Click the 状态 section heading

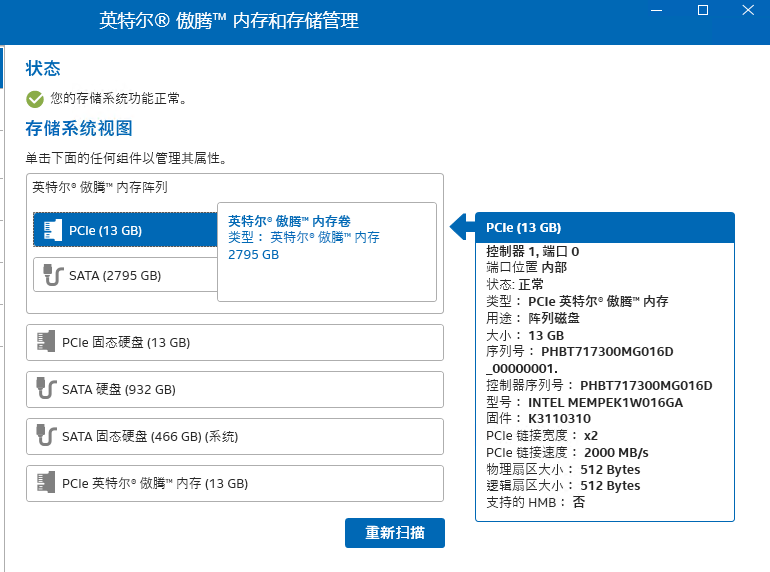(43, 68)
